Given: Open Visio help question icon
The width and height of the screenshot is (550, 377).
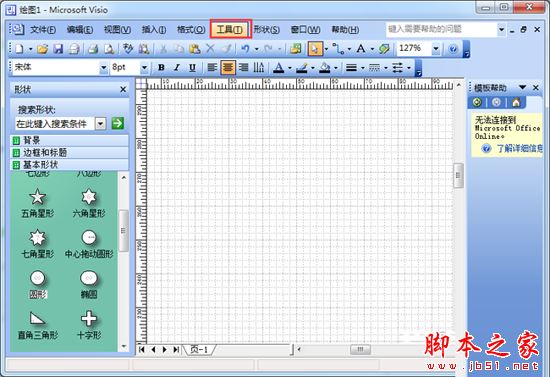Looking at the screenshot, I should coord(453,49).
